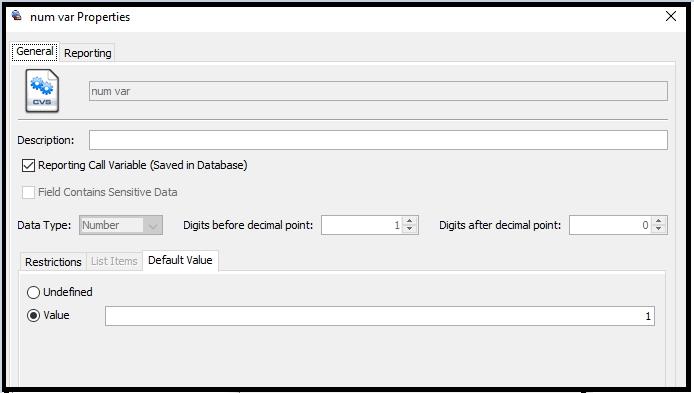Click the variable name field 'num var'

pos(378,91)
